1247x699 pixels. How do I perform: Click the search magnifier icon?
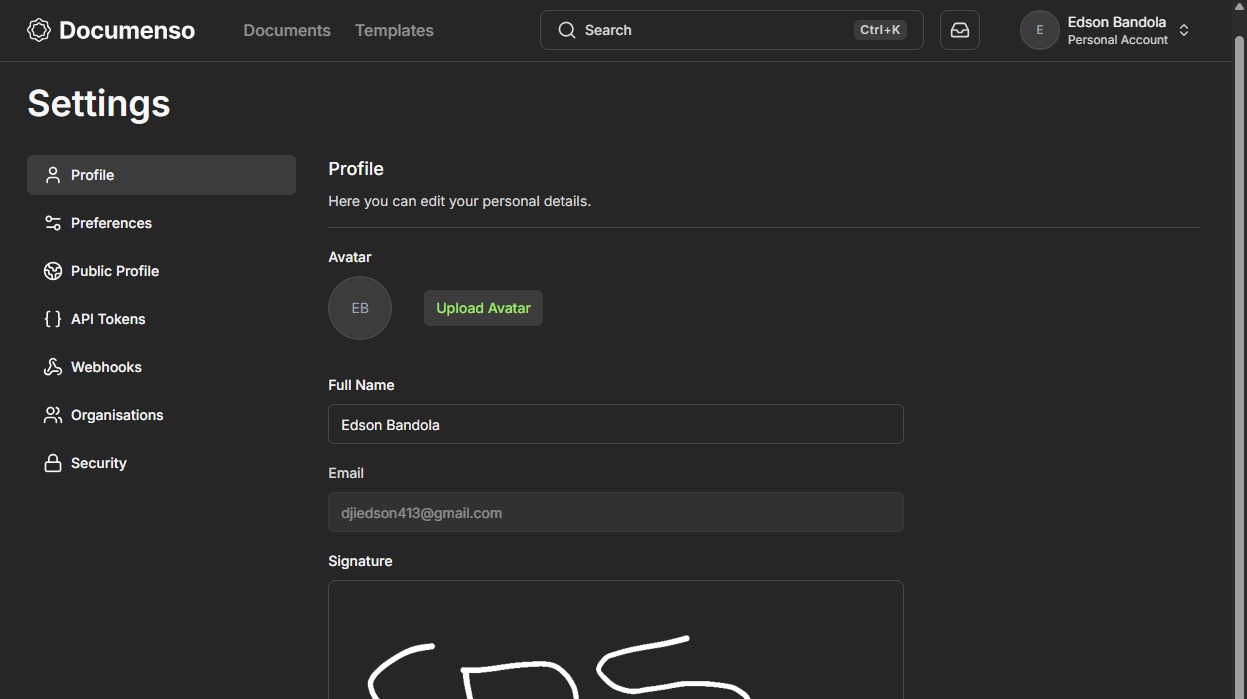point(566,30)
